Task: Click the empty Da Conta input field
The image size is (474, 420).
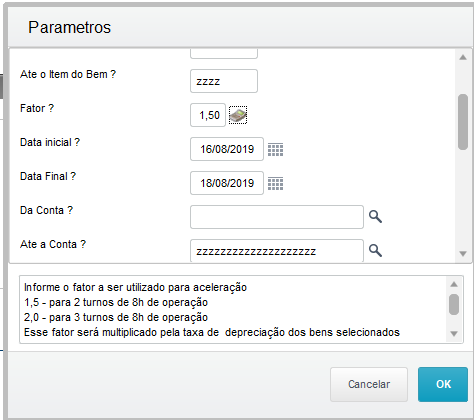Action: pos(277,217)
